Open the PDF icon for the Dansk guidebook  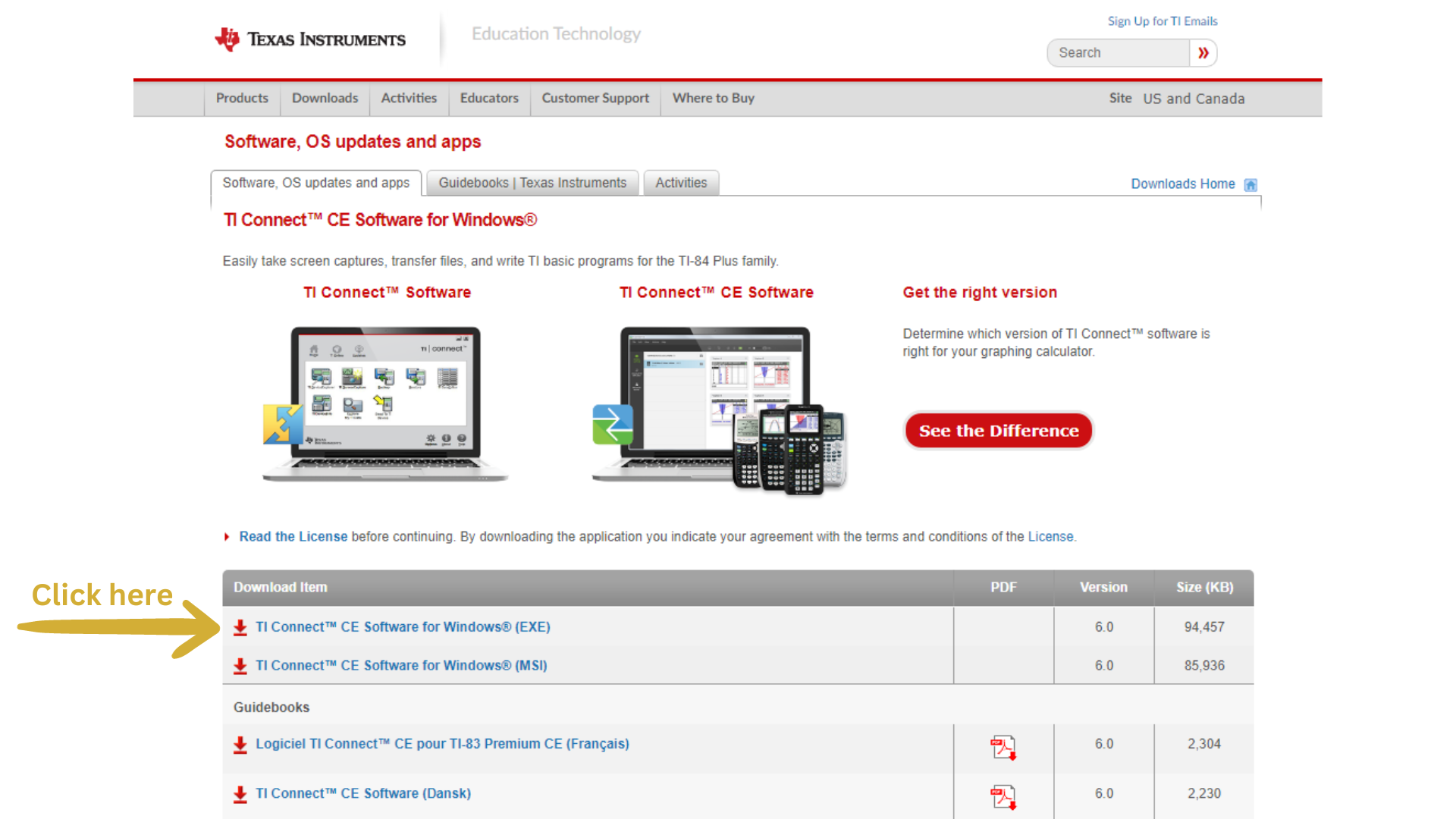tap(1003, 796)
